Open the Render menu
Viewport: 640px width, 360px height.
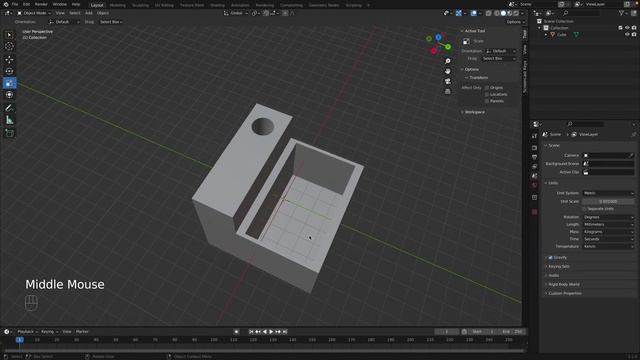point(41,4)
